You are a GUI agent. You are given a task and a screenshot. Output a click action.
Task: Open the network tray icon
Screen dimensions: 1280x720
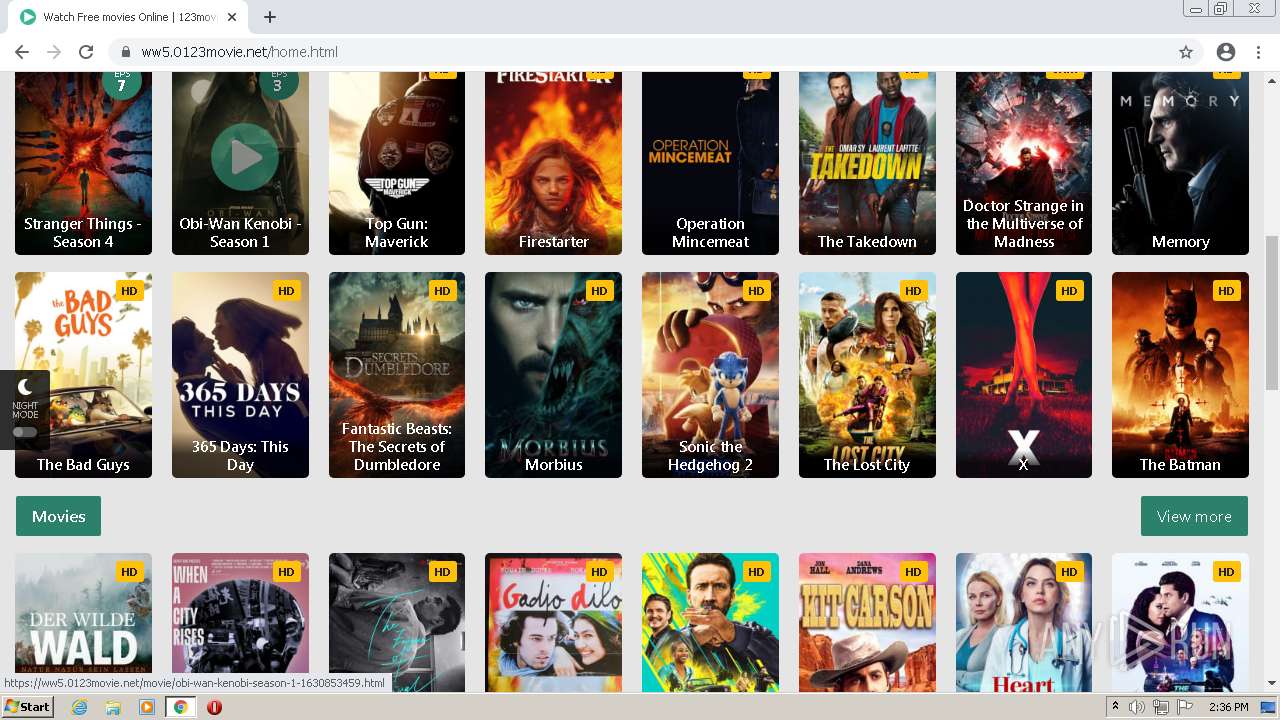coord(1161,707)
